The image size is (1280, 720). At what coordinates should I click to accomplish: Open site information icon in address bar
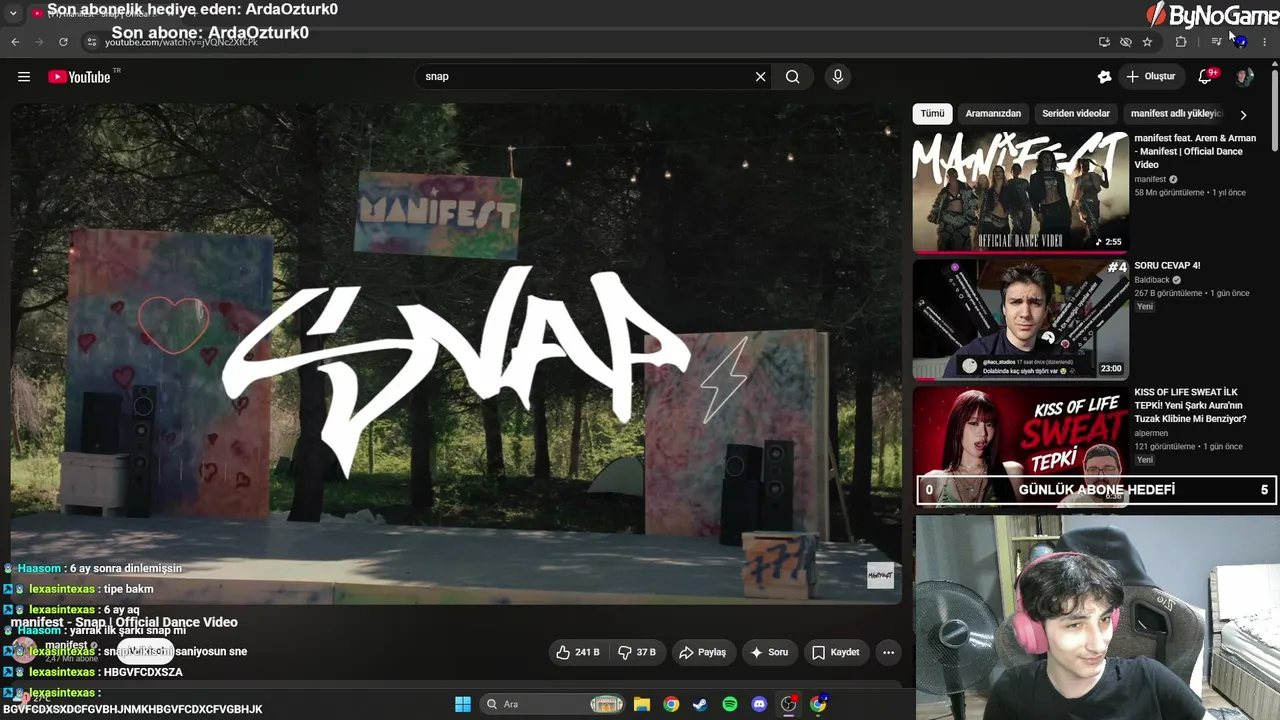coord(91,42)
